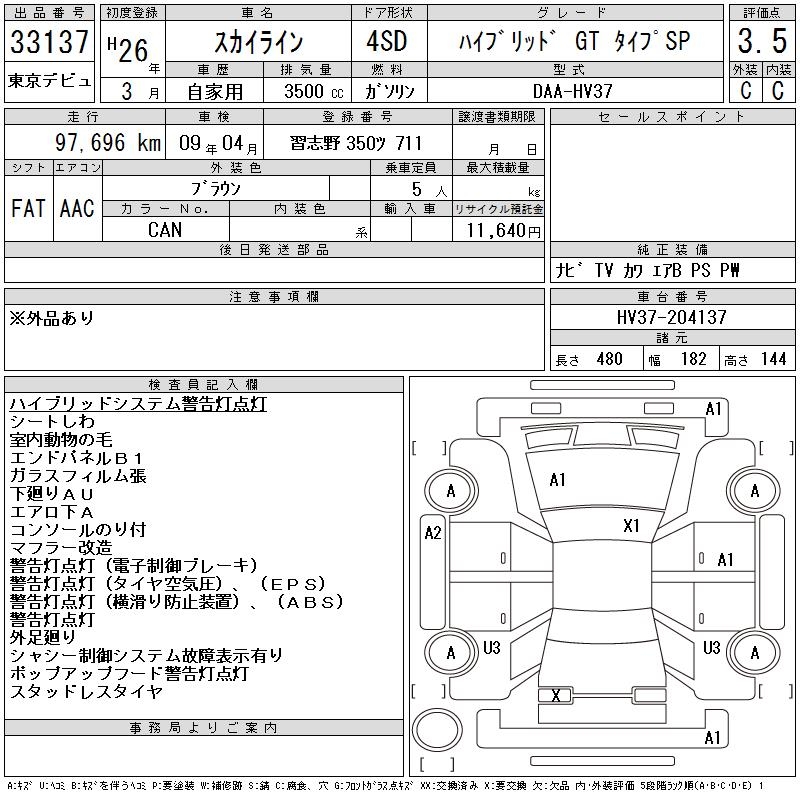
Task: Click inspector note ガラスフィルム張
Action: tap(78, 476)
